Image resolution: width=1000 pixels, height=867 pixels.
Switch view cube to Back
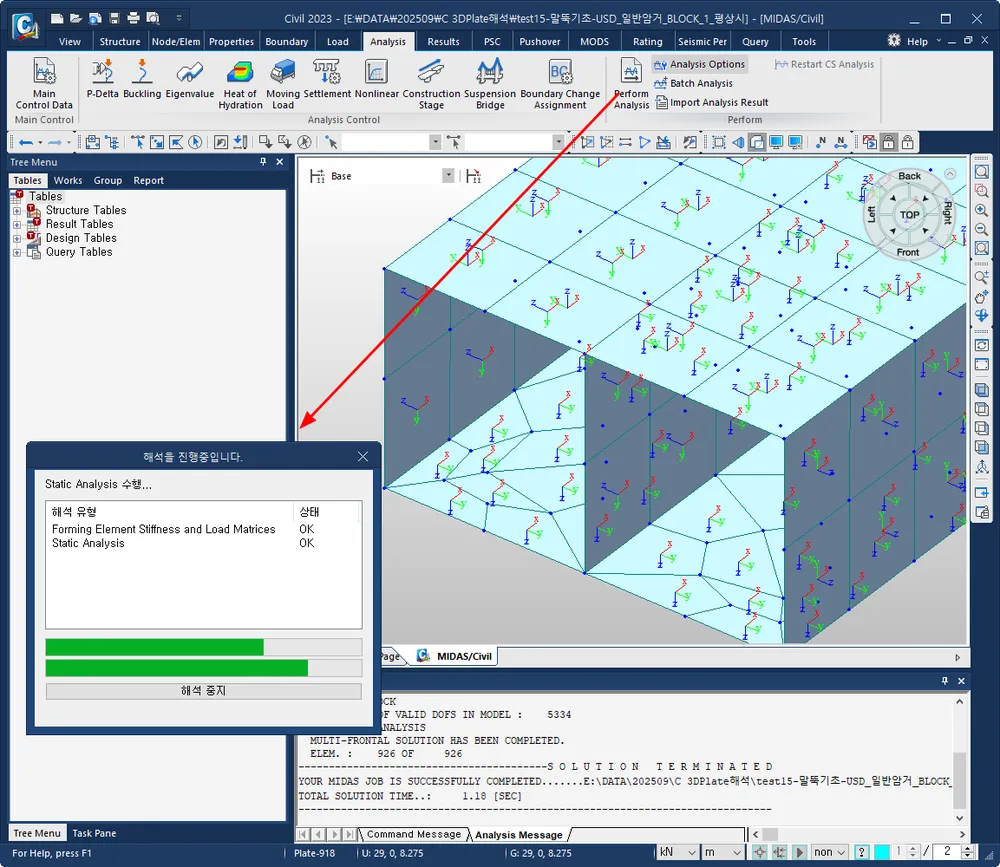click(x=909, y=176)
